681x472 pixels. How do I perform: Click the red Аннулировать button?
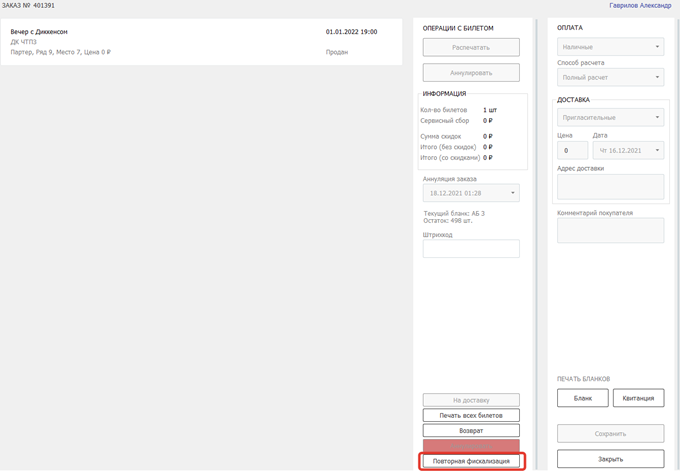pos(471,445)
